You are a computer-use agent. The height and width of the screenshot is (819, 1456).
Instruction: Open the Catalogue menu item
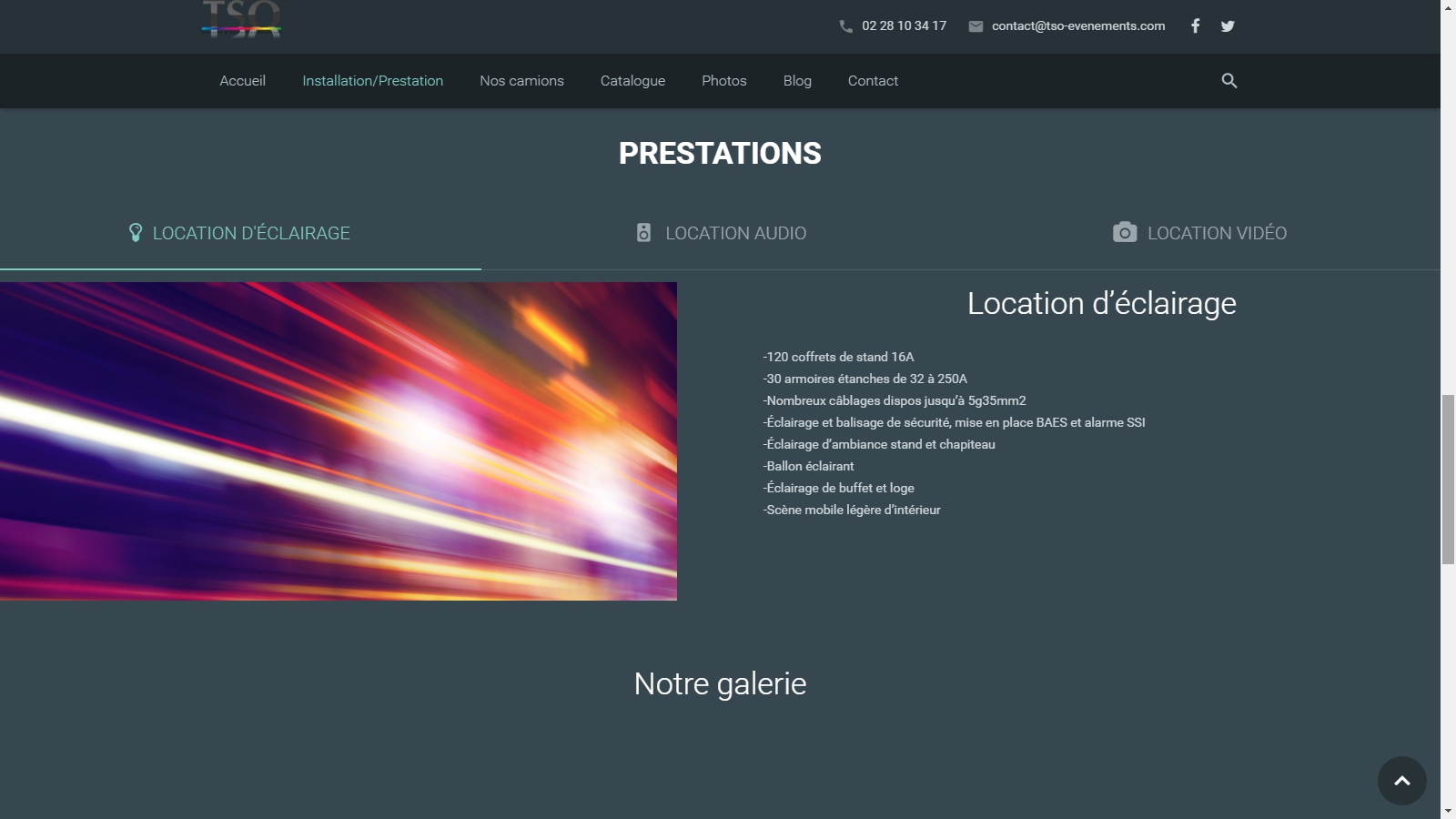(632, 81)
